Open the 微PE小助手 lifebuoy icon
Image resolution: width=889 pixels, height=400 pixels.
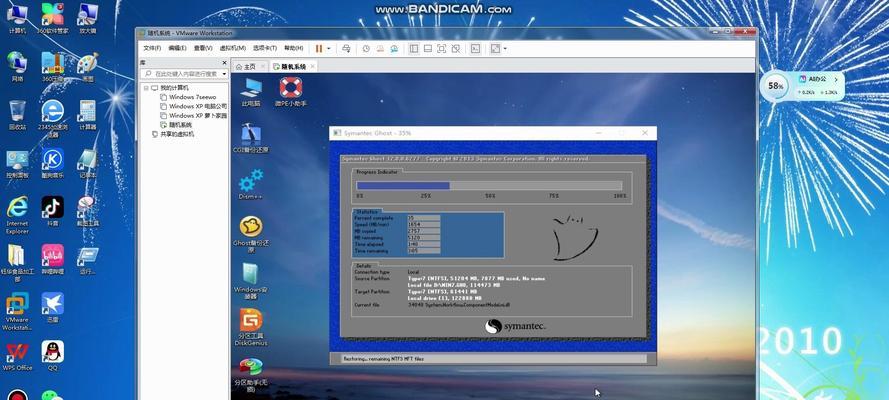point(290,92)
